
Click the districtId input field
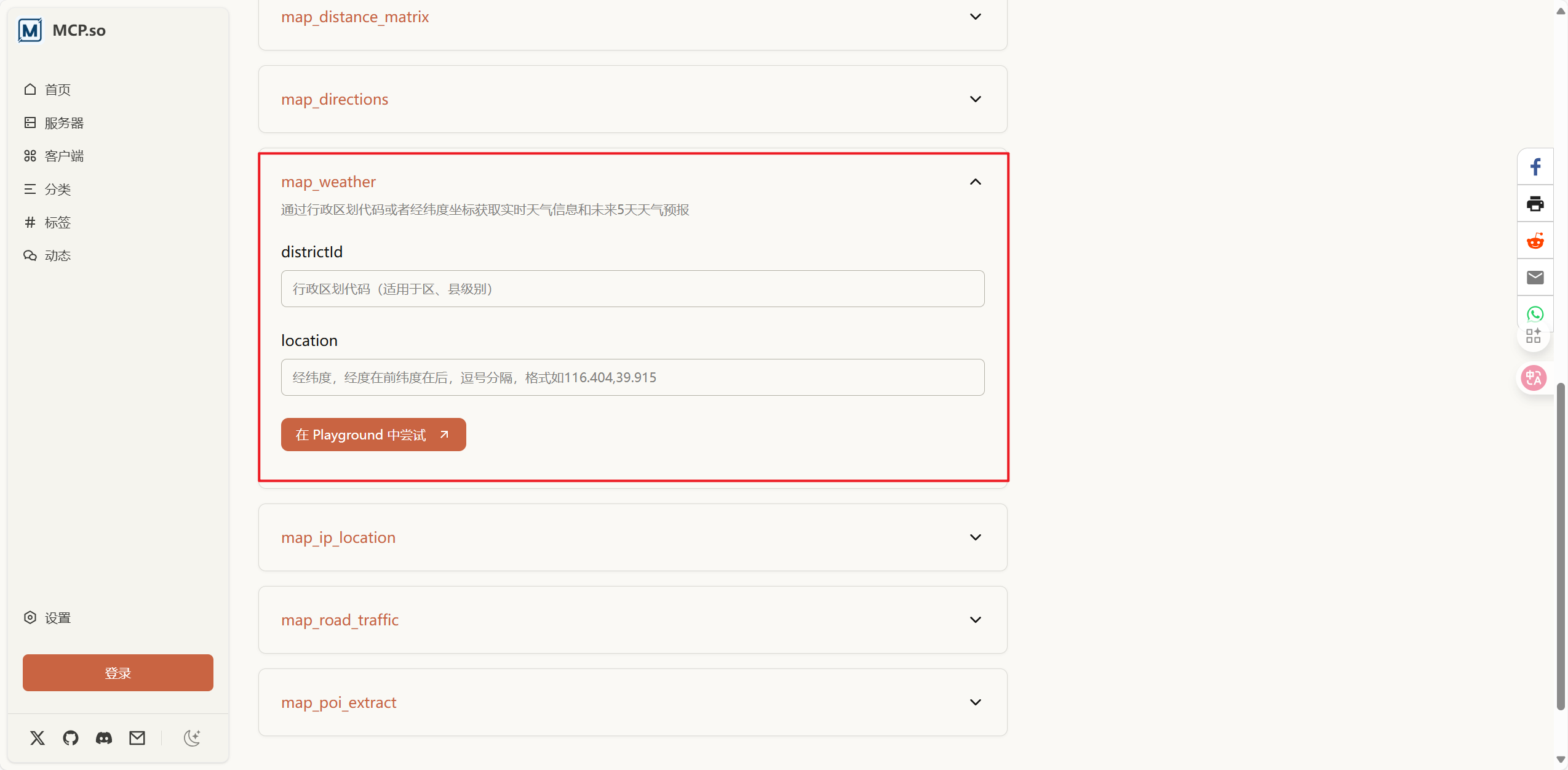click(x=632, y=289)
